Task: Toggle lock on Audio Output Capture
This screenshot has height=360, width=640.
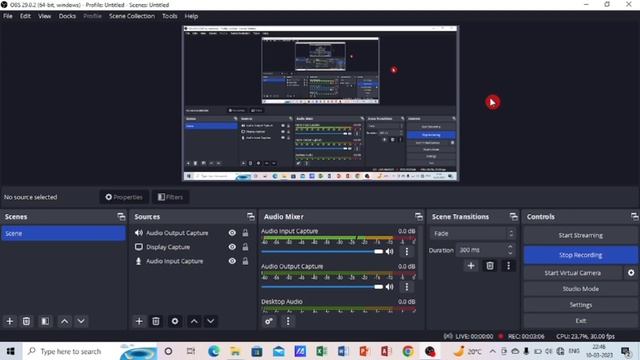Action: click(245, 233)
